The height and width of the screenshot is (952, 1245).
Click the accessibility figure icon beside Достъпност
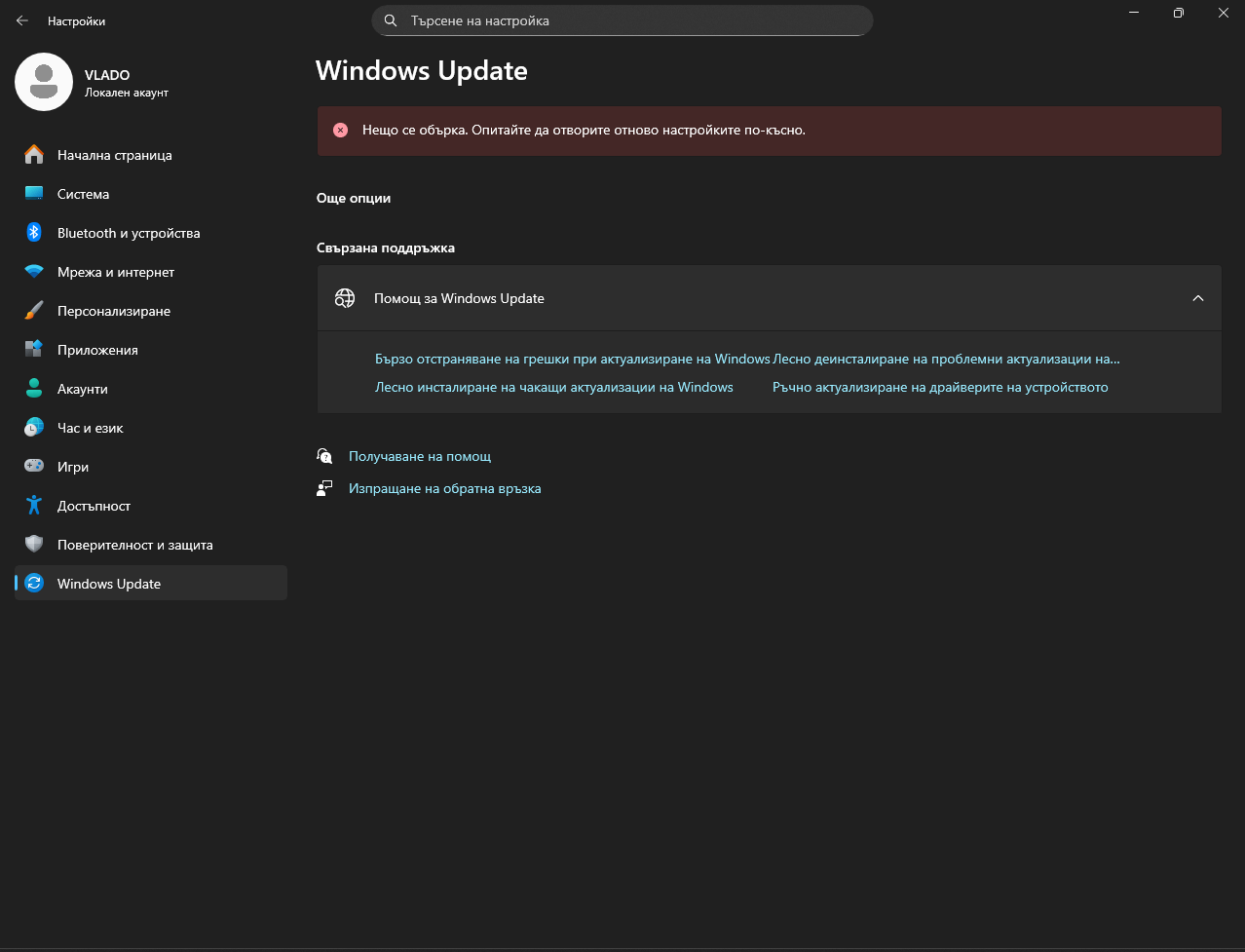point(34,506)
